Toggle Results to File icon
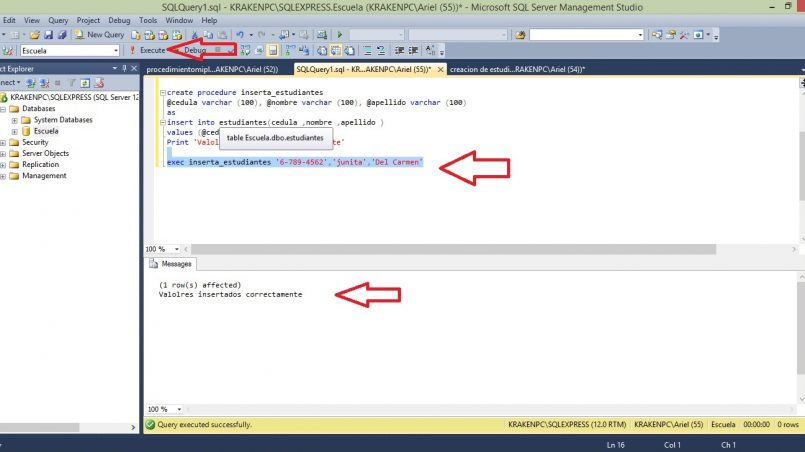 coord(350,50)
